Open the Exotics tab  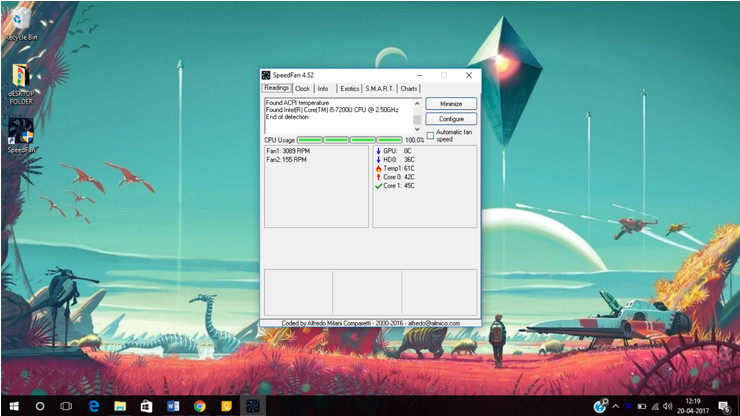(350, 88)
